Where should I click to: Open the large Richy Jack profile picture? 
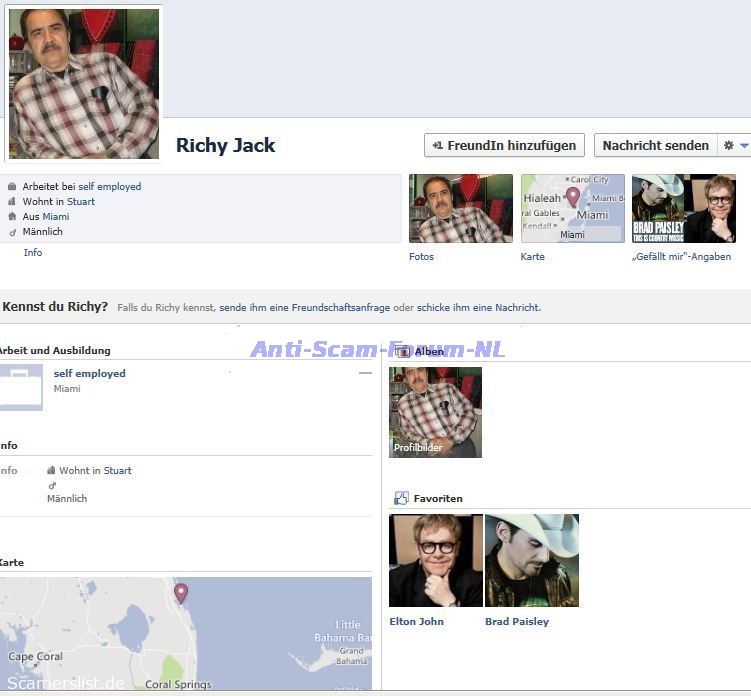(x=84, y=84)
